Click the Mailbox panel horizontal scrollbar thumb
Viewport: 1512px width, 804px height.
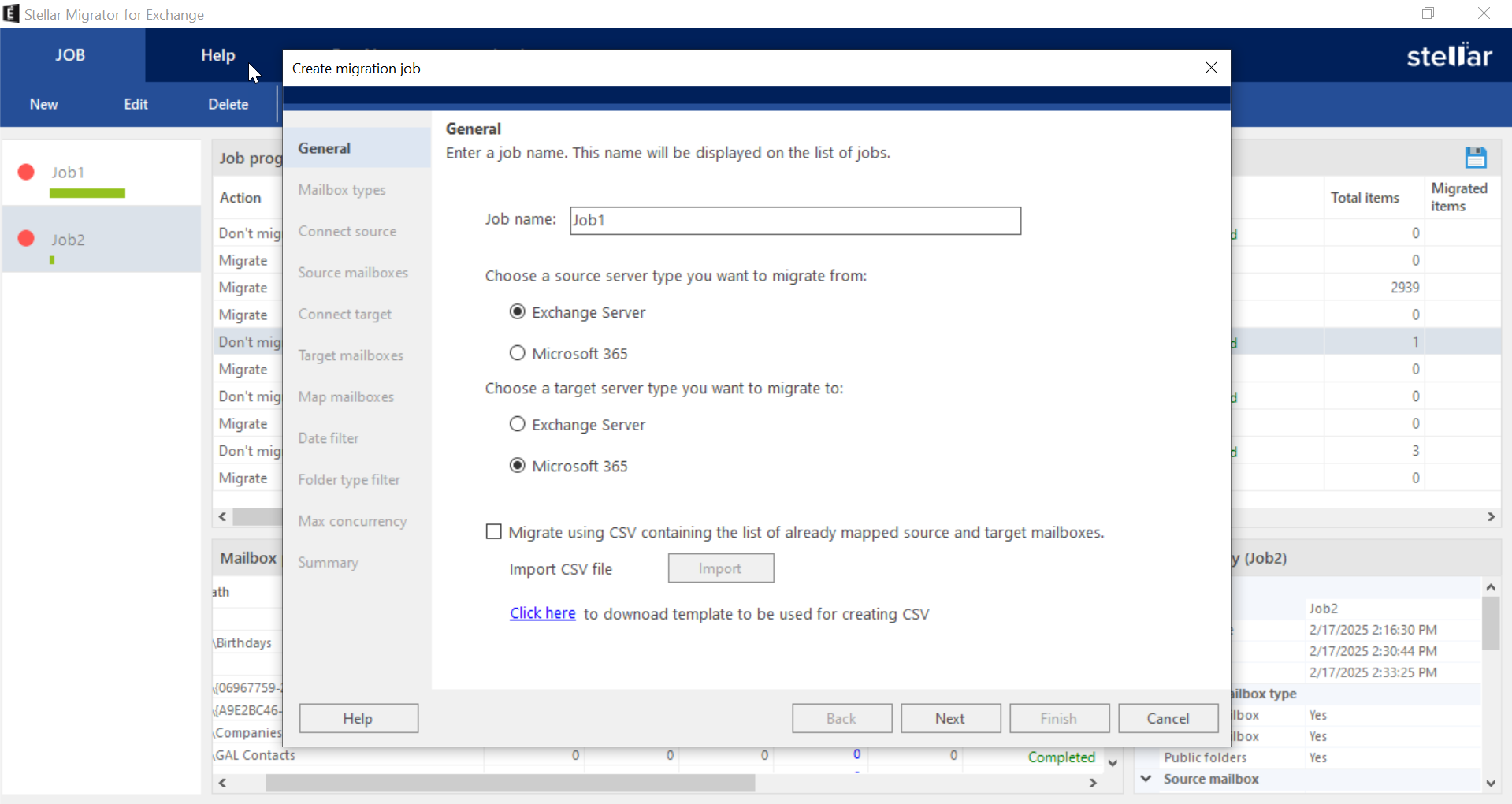510,783
